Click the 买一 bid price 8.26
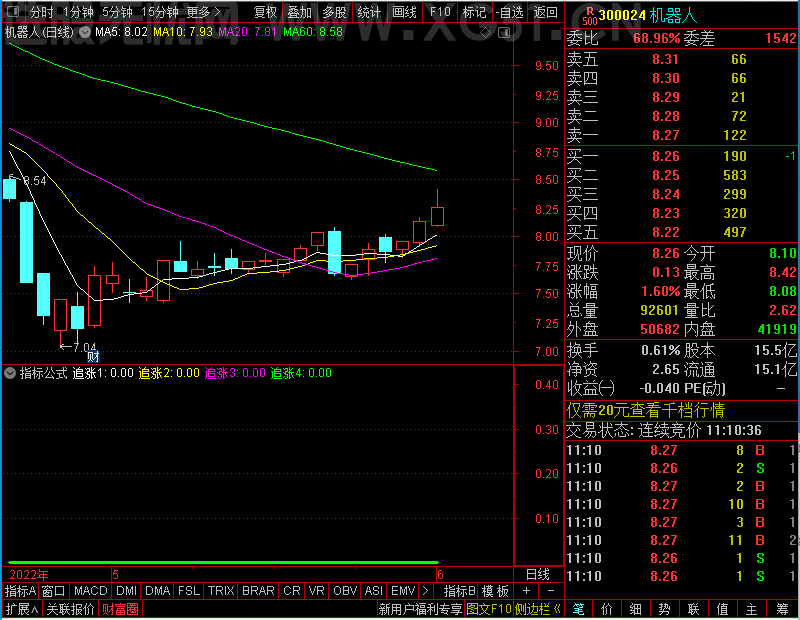Viewport: 800px width, 620px height. (666, 156)
